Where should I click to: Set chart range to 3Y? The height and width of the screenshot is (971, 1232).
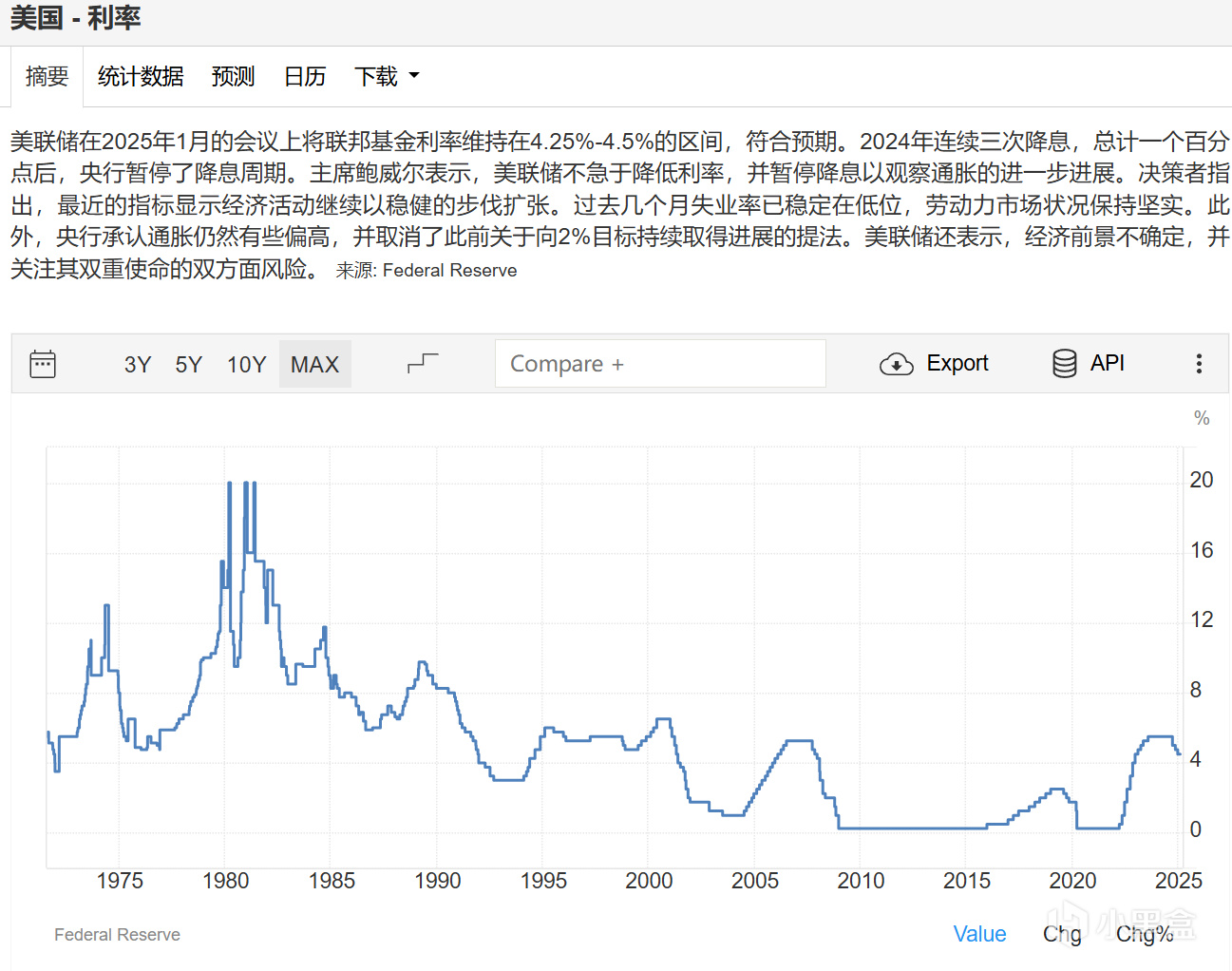[138, 365]
